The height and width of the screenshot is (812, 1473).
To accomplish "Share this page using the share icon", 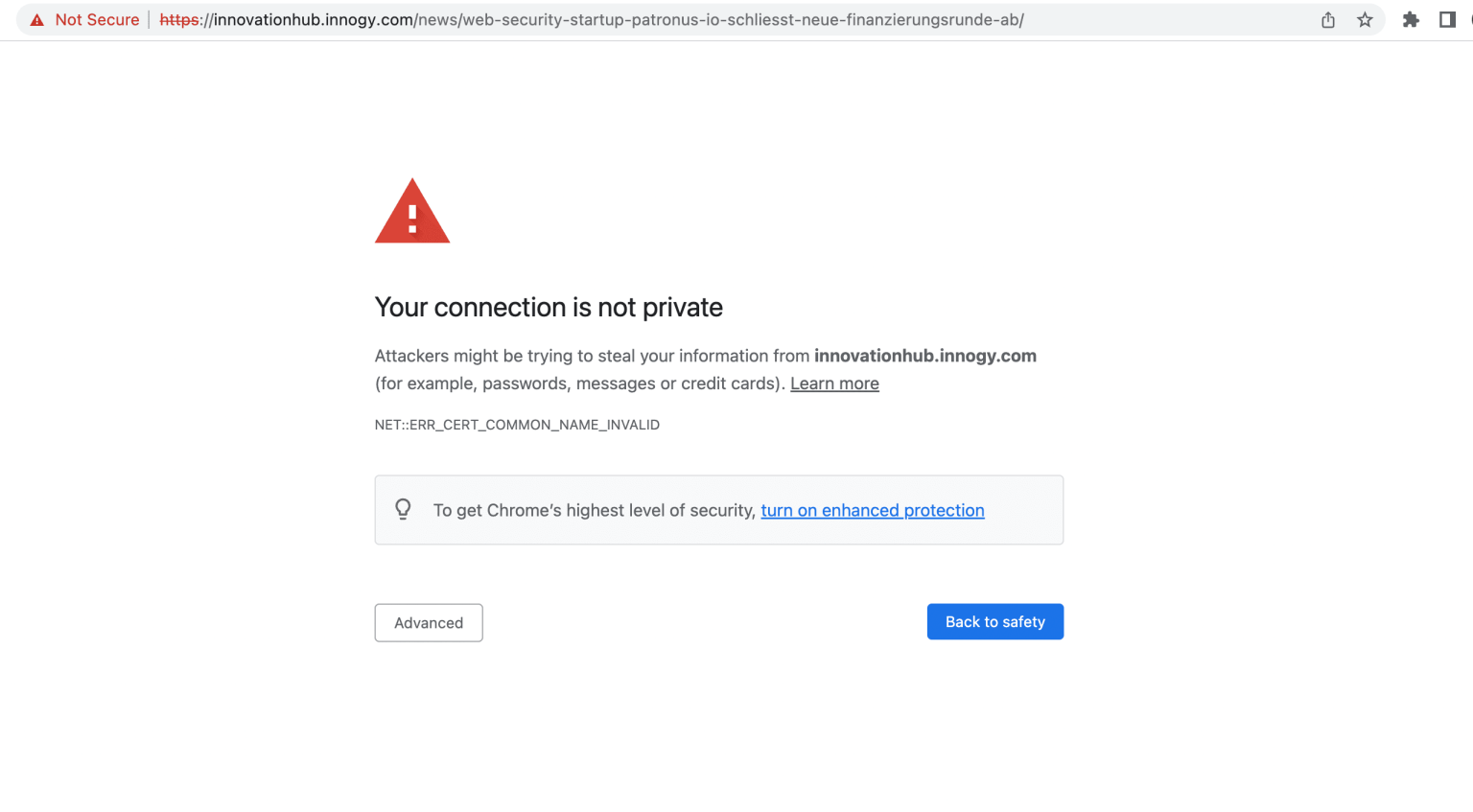I will (1328, 20).
